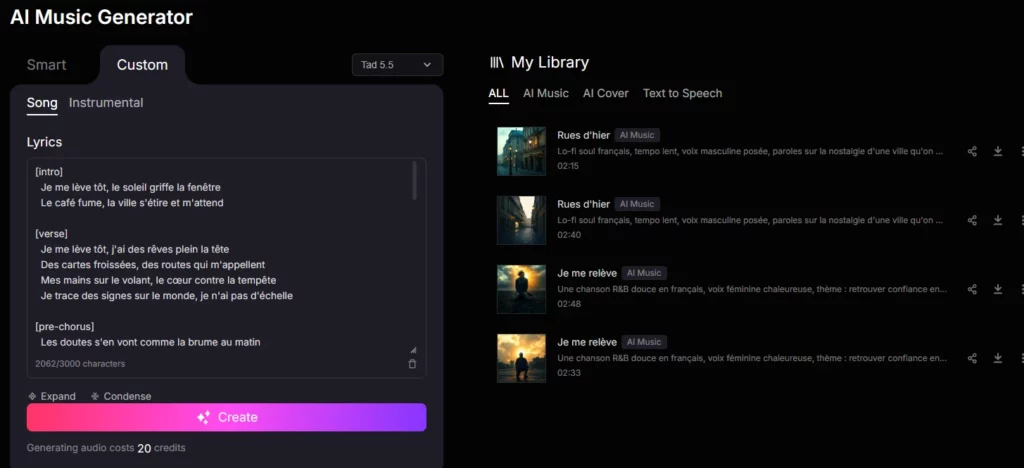Screen dimensions: 1024x468
Task: Click the 2062/3000 characters counter
Action: pyautogui.click(x=80, y=364)
